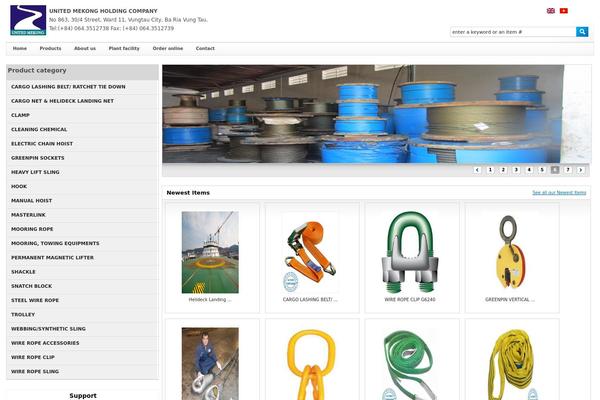Open the Greenpin vertical clamp image

coord(510,252)
